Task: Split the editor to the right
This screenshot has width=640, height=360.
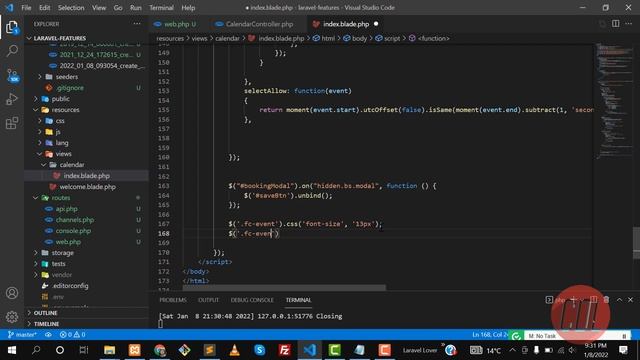Action: (616, 24)
